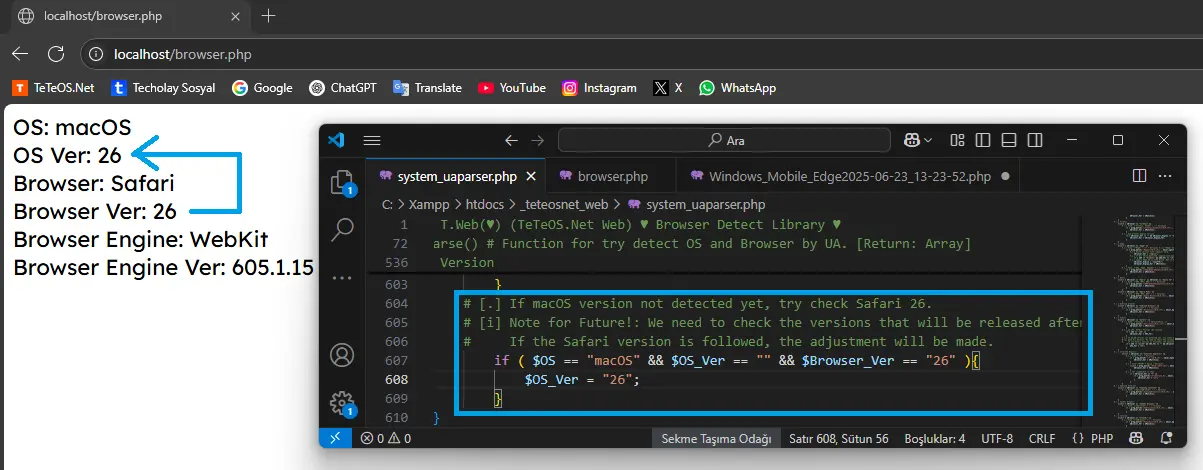
Task: Click unsaved dot on Windows_Mobile_Edge tab
Action: pyautogui.click(x=1005, y=177)
